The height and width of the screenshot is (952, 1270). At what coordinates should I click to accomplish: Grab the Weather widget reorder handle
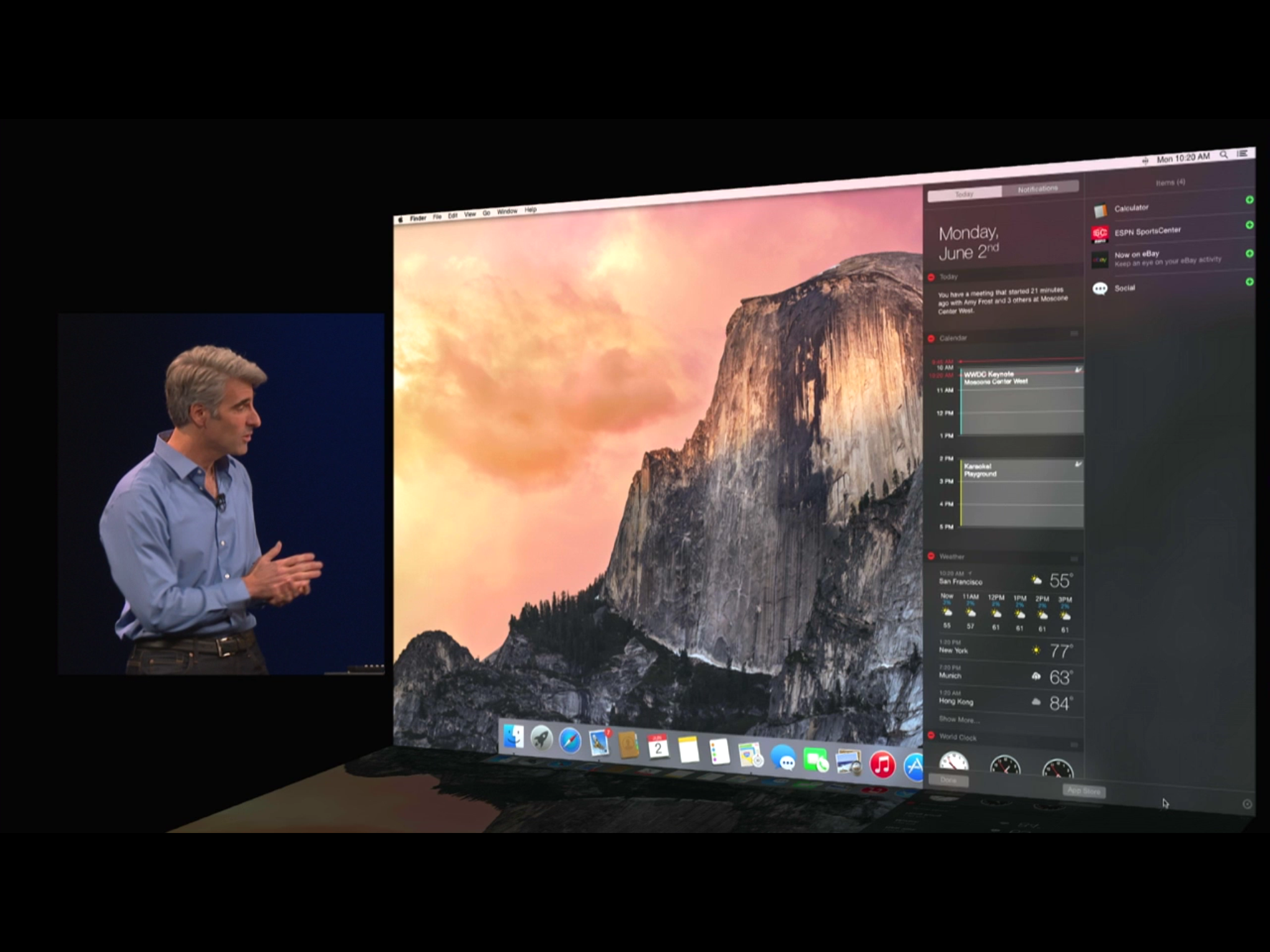1074,559
